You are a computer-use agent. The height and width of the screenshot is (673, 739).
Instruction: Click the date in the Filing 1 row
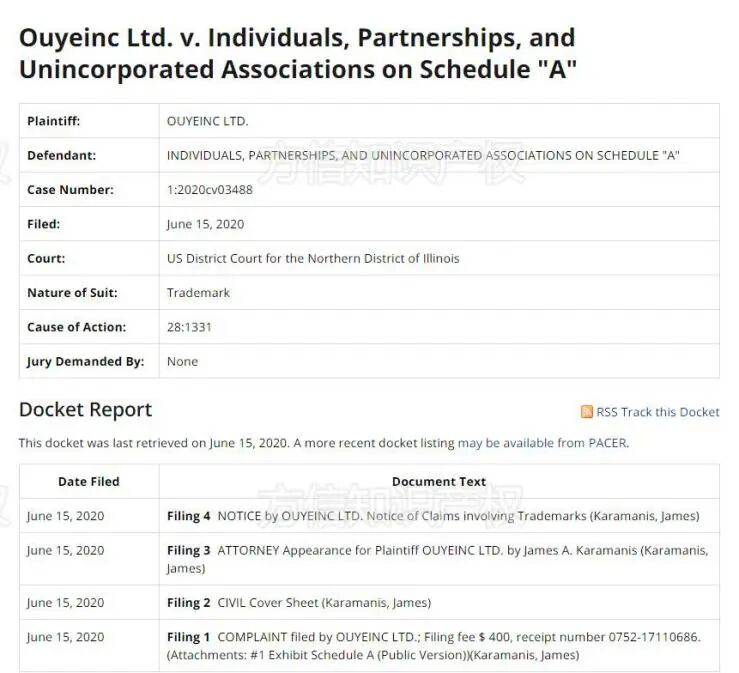pyautogui.click(x=66, y=637)
